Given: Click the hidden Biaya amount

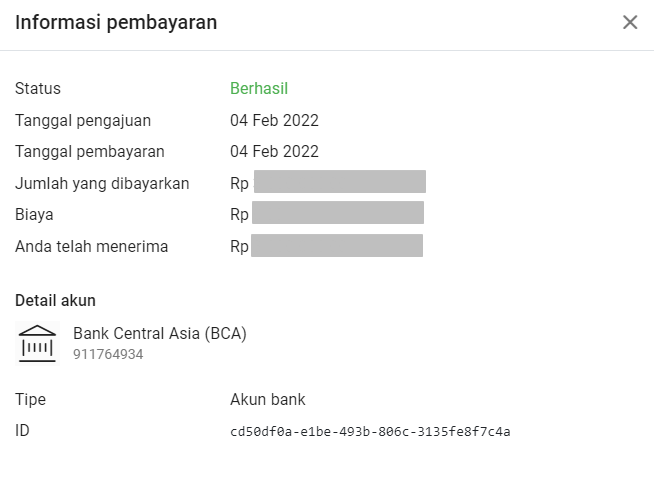Looking at the screenshot, I should pyautogui.click(x=338, y=212).
